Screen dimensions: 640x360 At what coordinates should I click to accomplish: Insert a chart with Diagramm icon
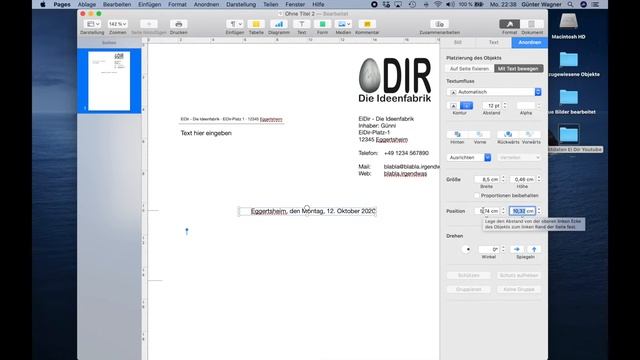click(x=279, y=24)
